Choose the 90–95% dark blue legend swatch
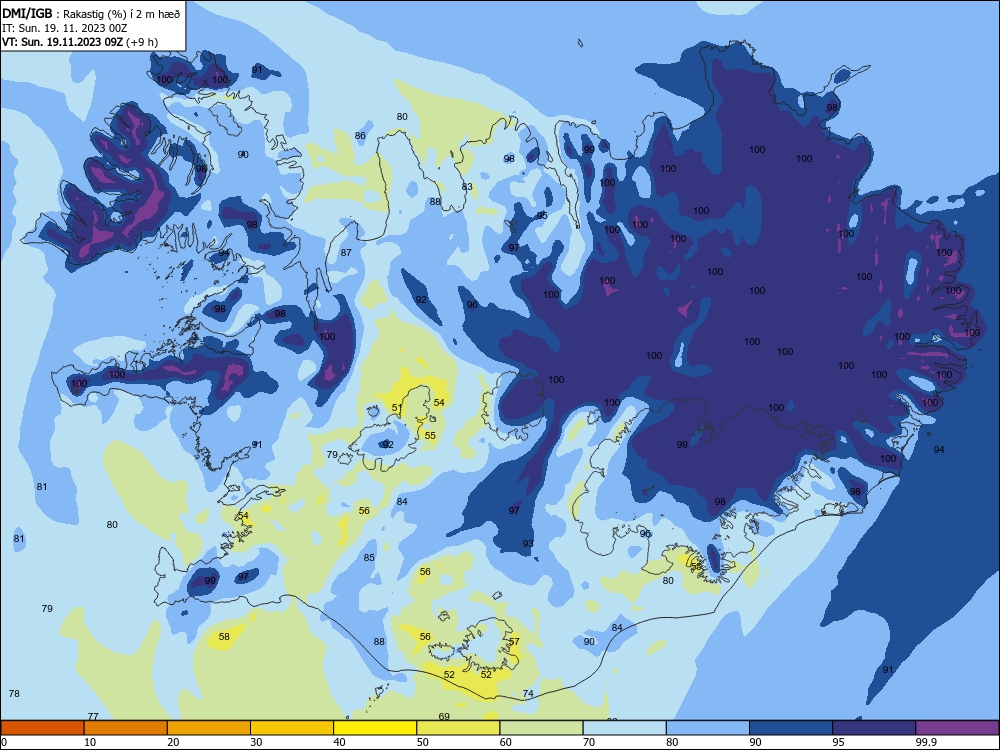Screen dimensions: 1000x750 [x=791, y=728]
